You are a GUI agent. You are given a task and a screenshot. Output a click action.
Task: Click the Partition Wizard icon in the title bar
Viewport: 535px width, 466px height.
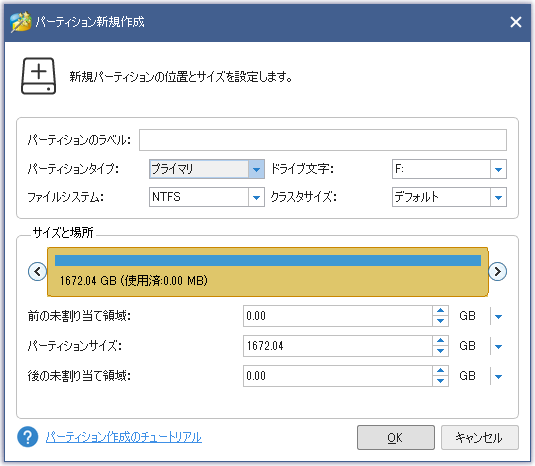point(21,22)
